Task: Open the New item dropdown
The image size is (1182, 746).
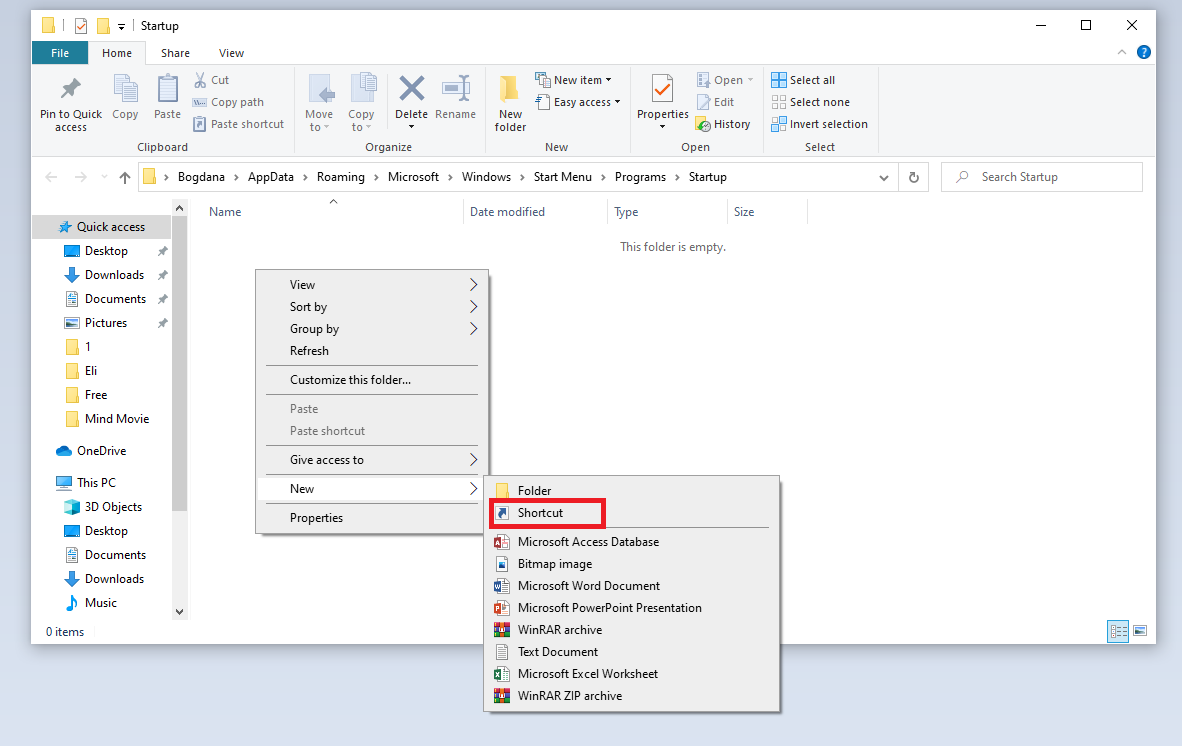Action: [575, 79]
